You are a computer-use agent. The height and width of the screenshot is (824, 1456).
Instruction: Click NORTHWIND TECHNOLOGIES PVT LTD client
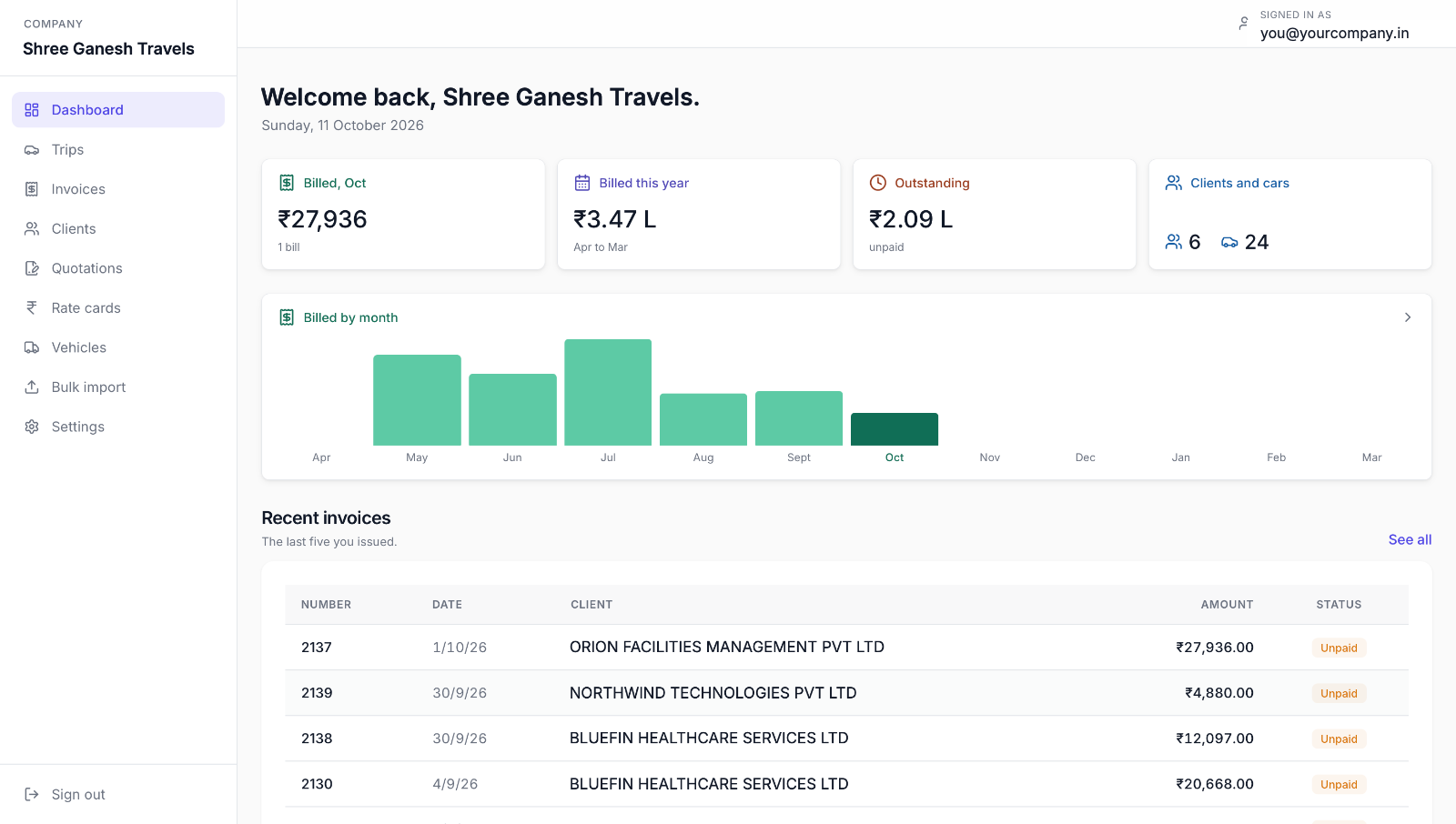pyautogui.click(x=713, y=693)
